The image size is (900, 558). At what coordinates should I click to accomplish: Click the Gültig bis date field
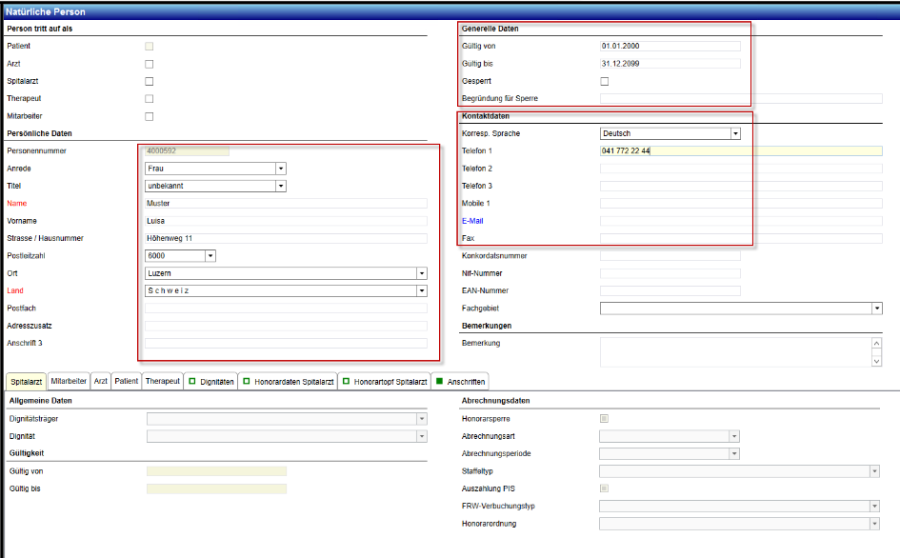point(670,63)
